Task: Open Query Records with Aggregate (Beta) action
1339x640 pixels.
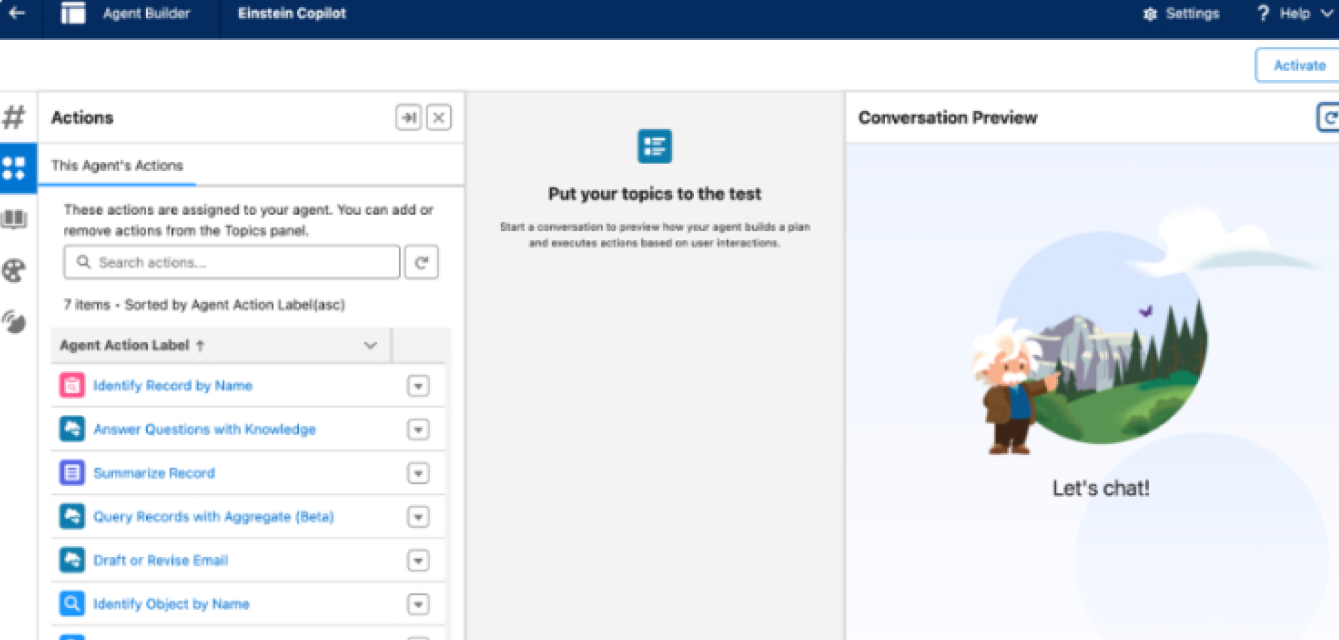Action: click(x=213, y=517)
